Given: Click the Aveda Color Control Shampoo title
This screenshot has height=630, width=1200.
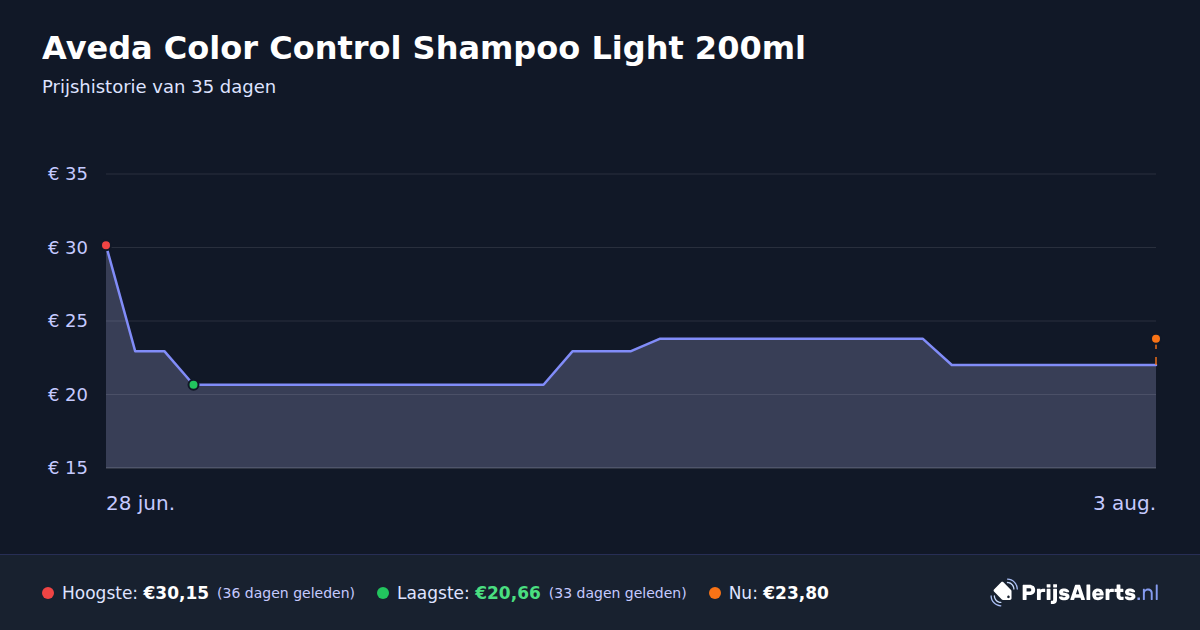Looking at the screenshot, I should pos(423,48).
